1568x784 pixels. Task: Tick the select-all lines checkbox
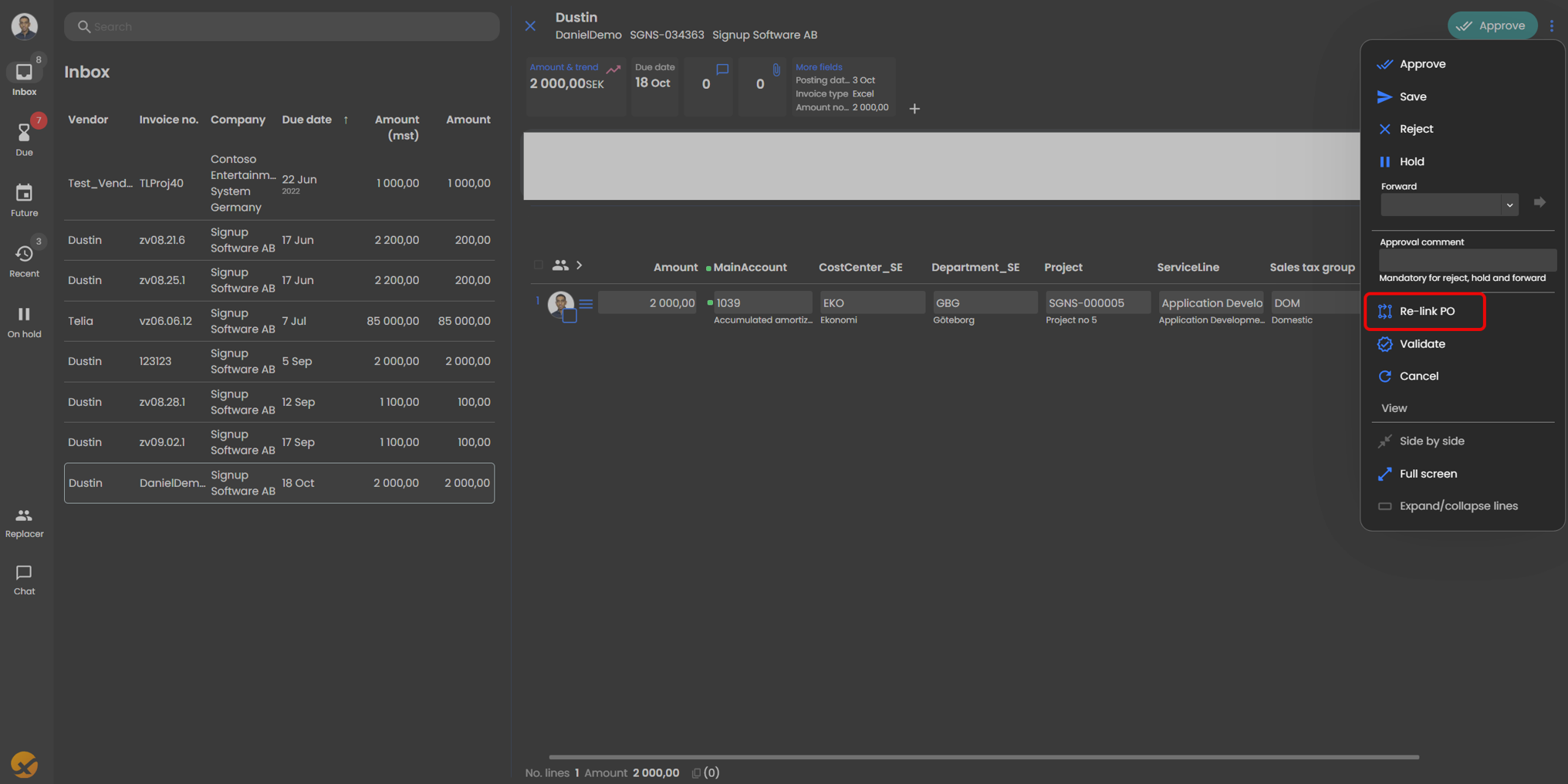tap(539, 265)
